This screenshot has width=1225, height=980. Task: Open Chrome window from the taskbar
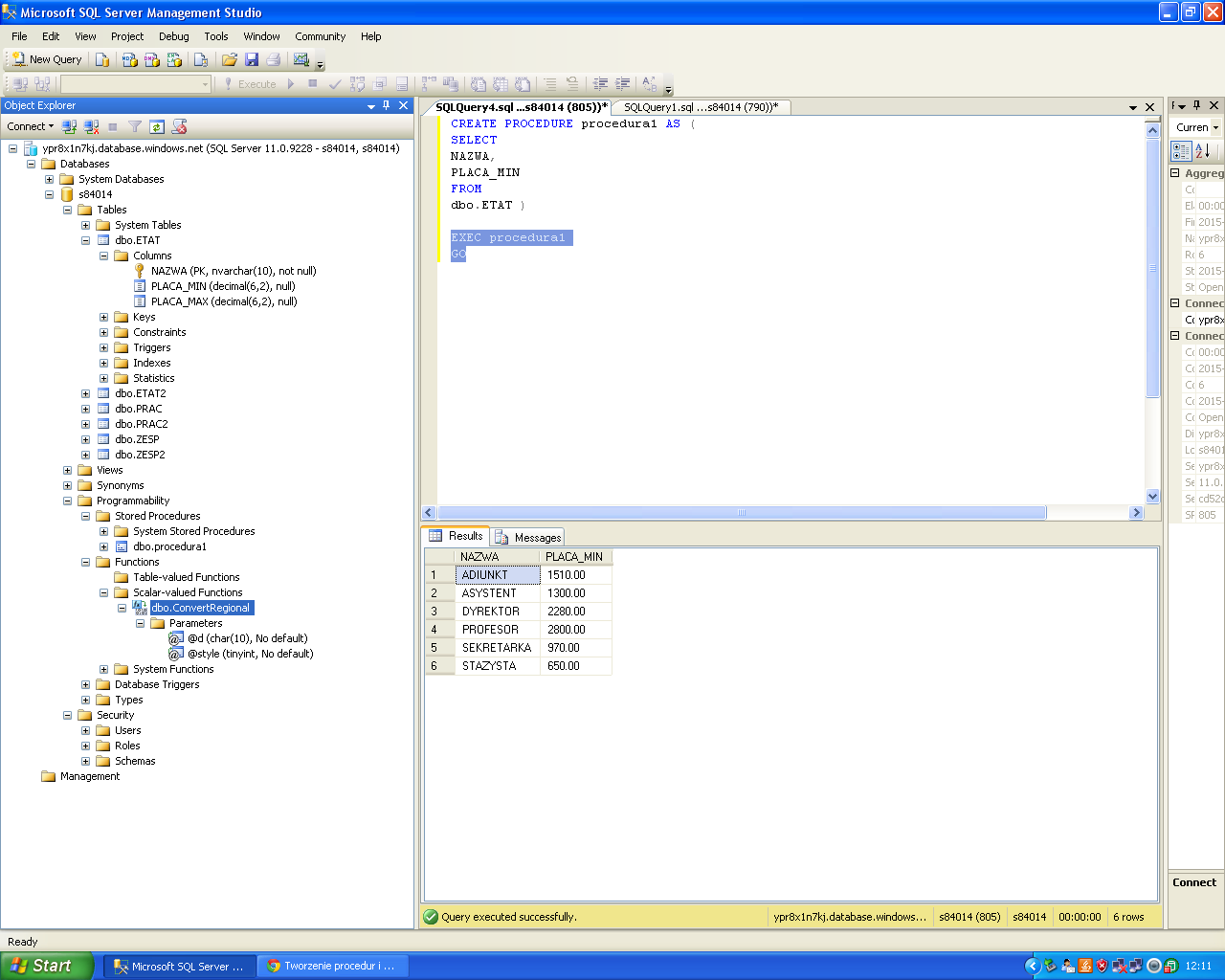click(331, 966)
